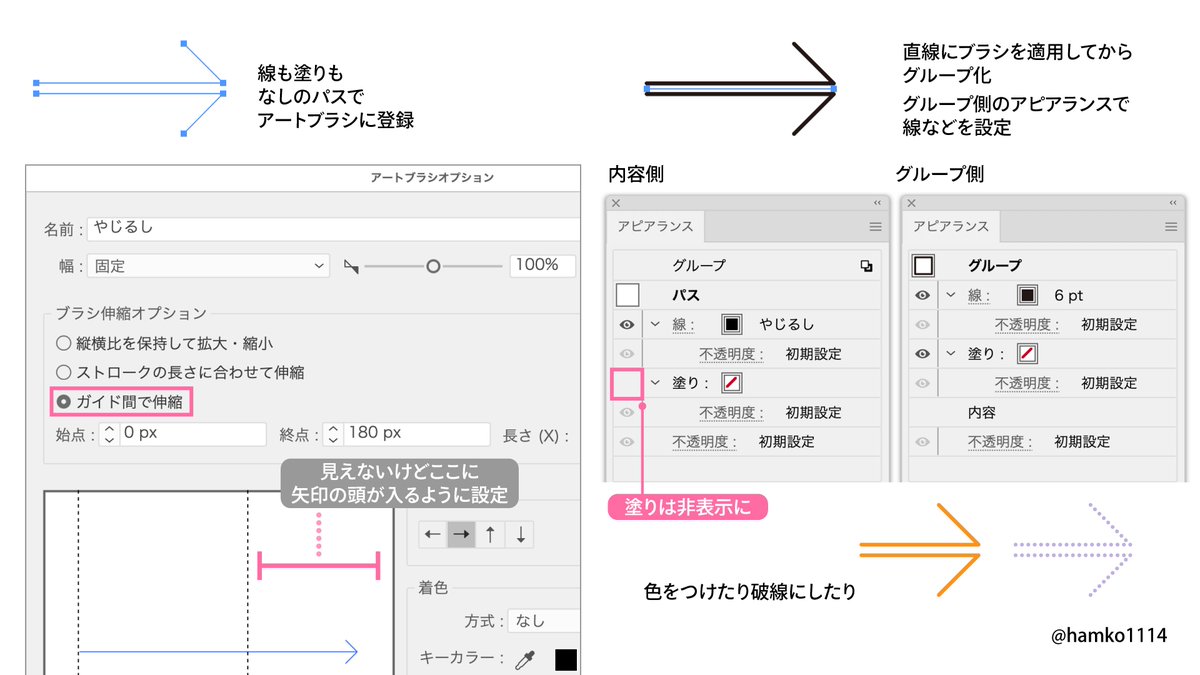Collapse the グループ側 Appearance panel with double-arrow icon

[1174, 202]
